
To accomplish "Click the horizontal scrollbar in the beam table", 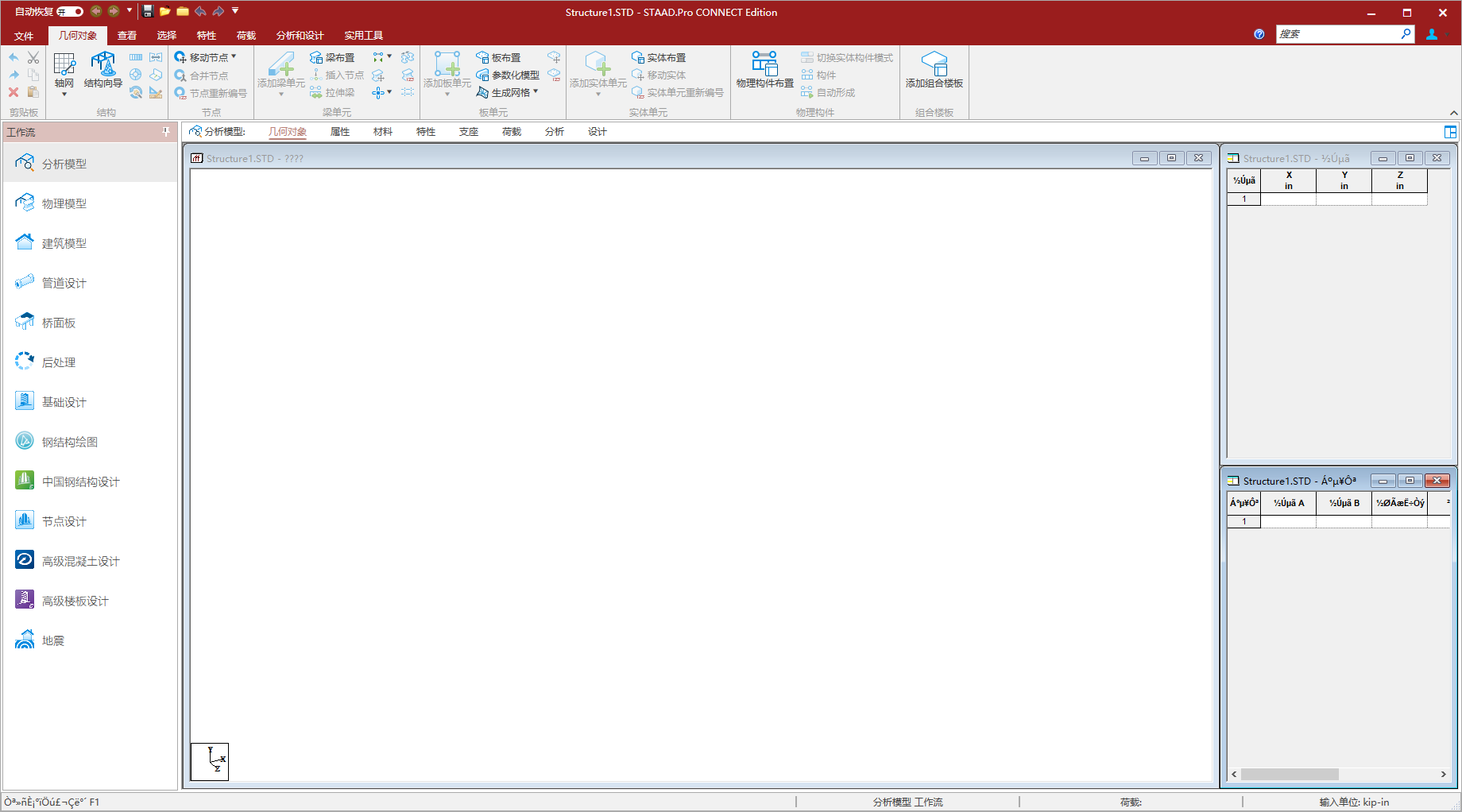I will coord(1290,774).
